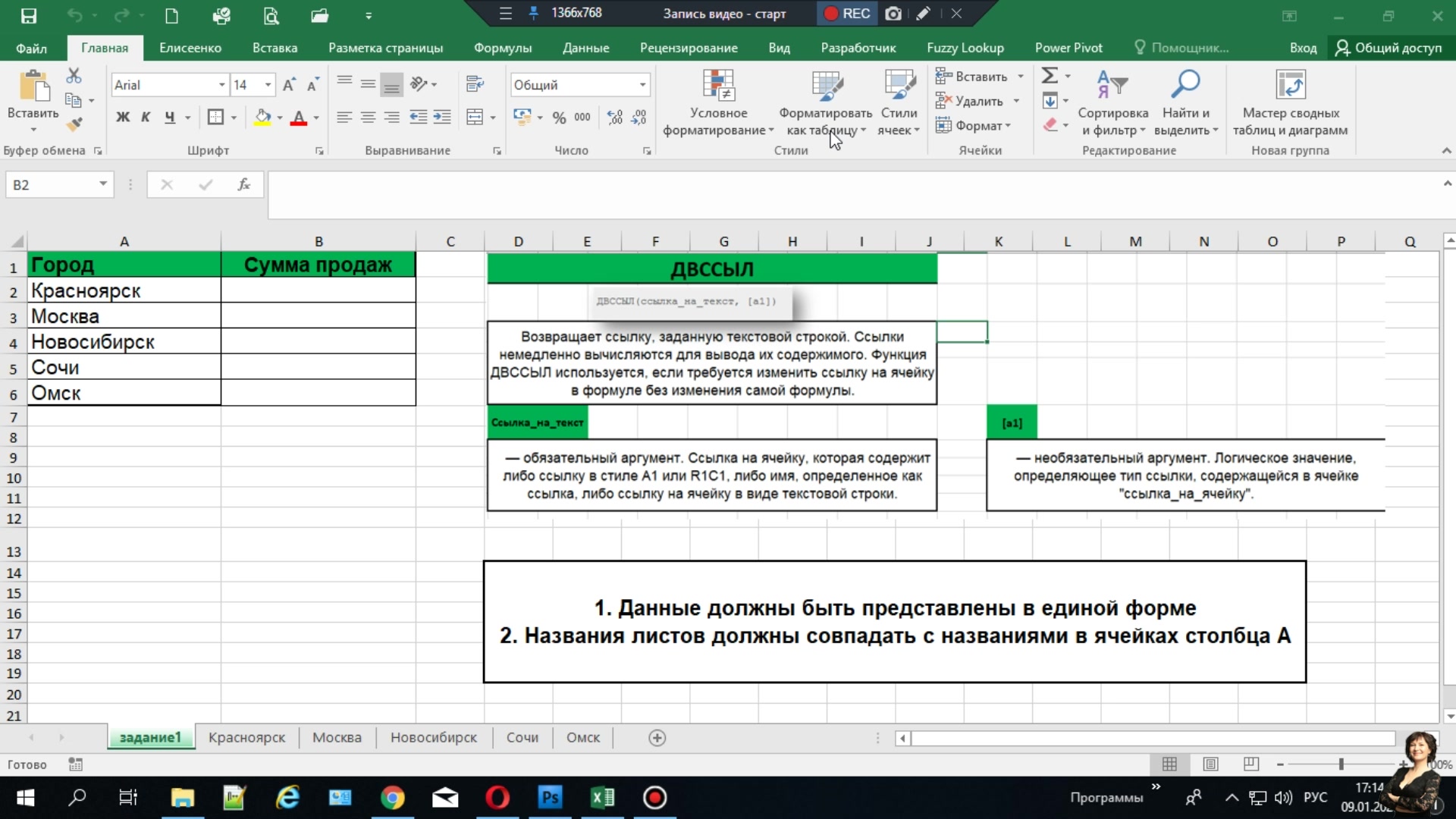Apply percent number format

(559, 118)
